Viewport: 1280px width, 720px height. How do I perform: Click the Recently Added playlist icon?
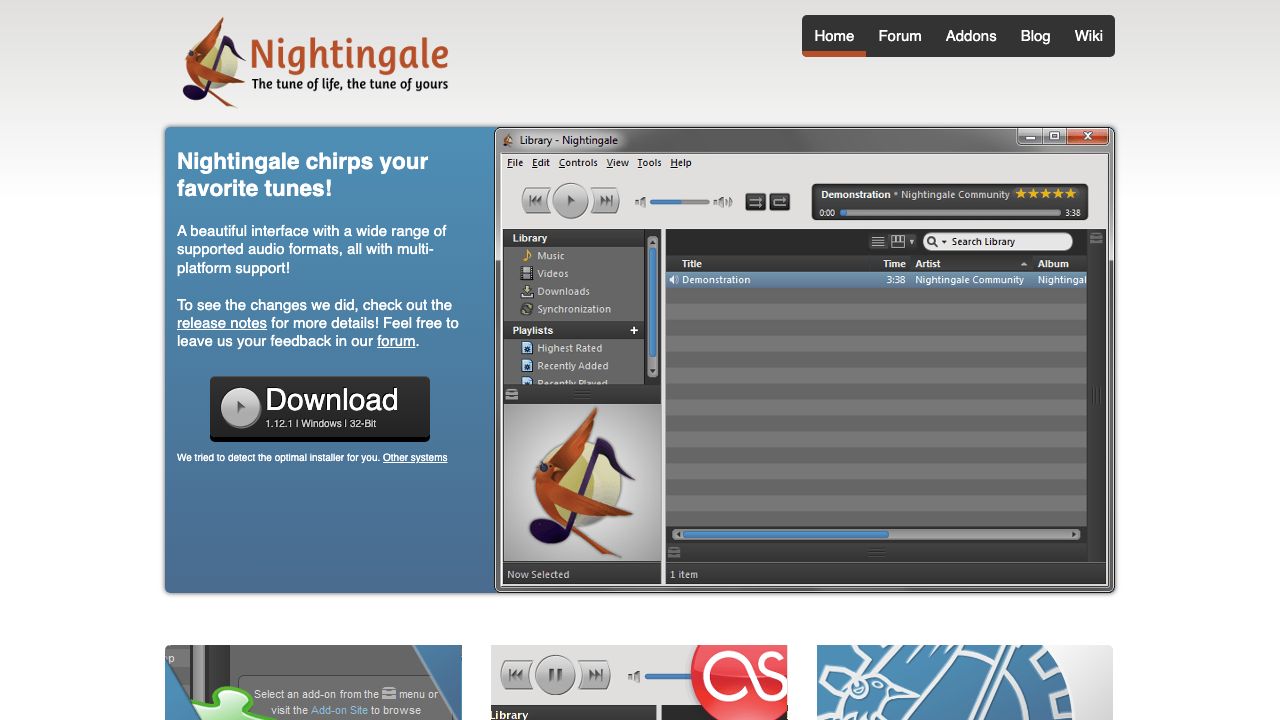[x=527, y=366]
